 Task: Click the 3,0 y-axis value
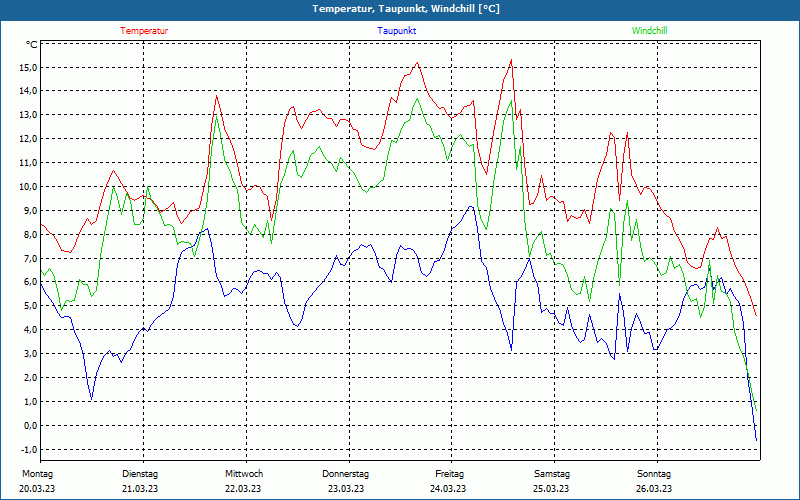pos(30,354)
